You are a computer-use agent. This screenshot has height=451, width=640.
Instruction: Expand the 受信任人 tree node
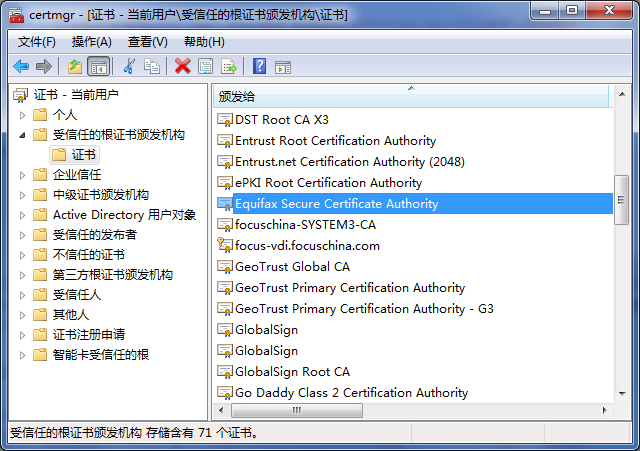pyautogui.click(x=22, y=295)
